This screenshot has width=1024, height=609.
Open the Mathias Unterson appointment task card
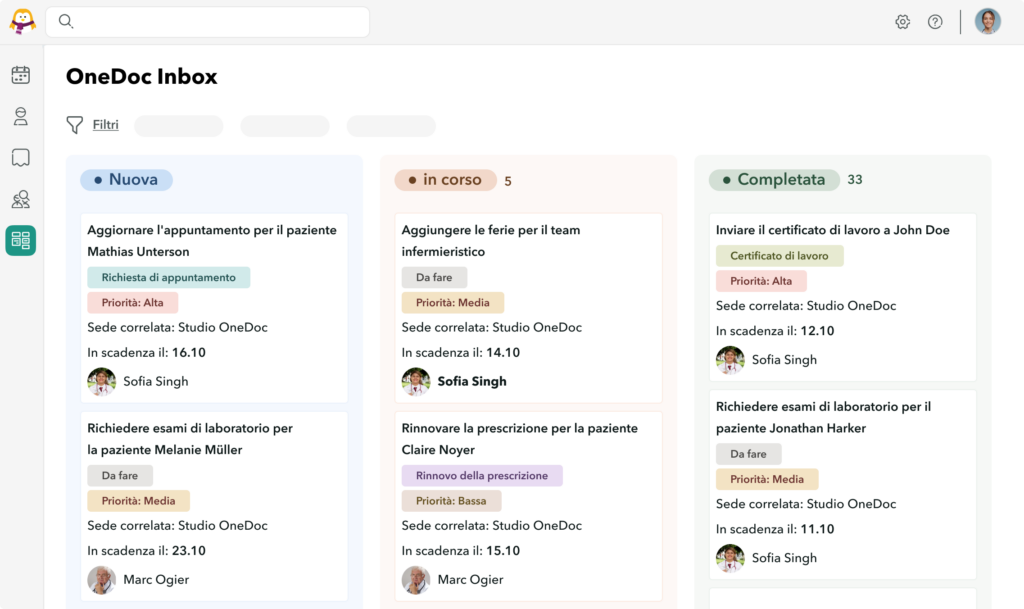(x=214, y=305)
